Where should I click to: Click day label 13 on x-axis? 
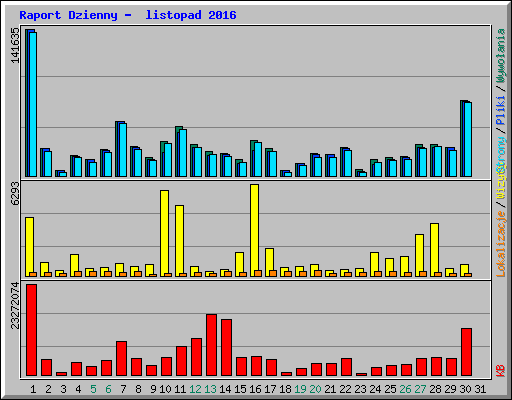210,389
